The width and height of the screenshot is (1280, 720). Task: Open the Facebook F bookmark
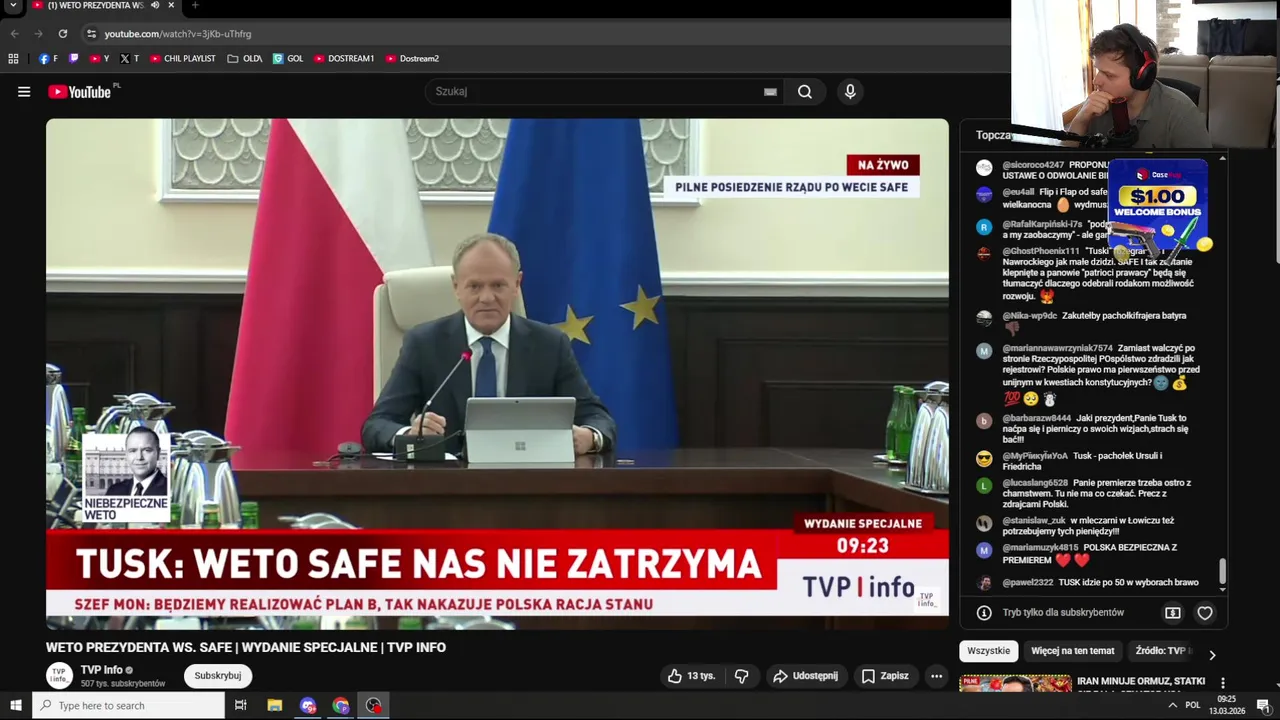[x=48, y=59]
